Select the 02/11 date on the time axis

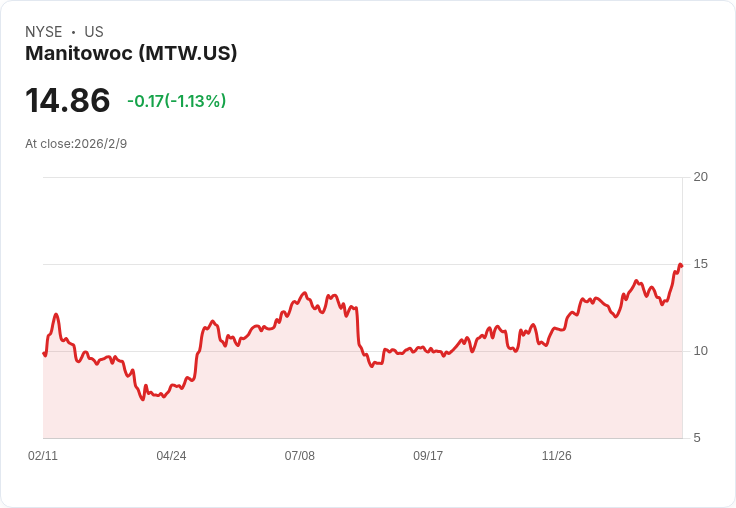[x=43, y=456]
